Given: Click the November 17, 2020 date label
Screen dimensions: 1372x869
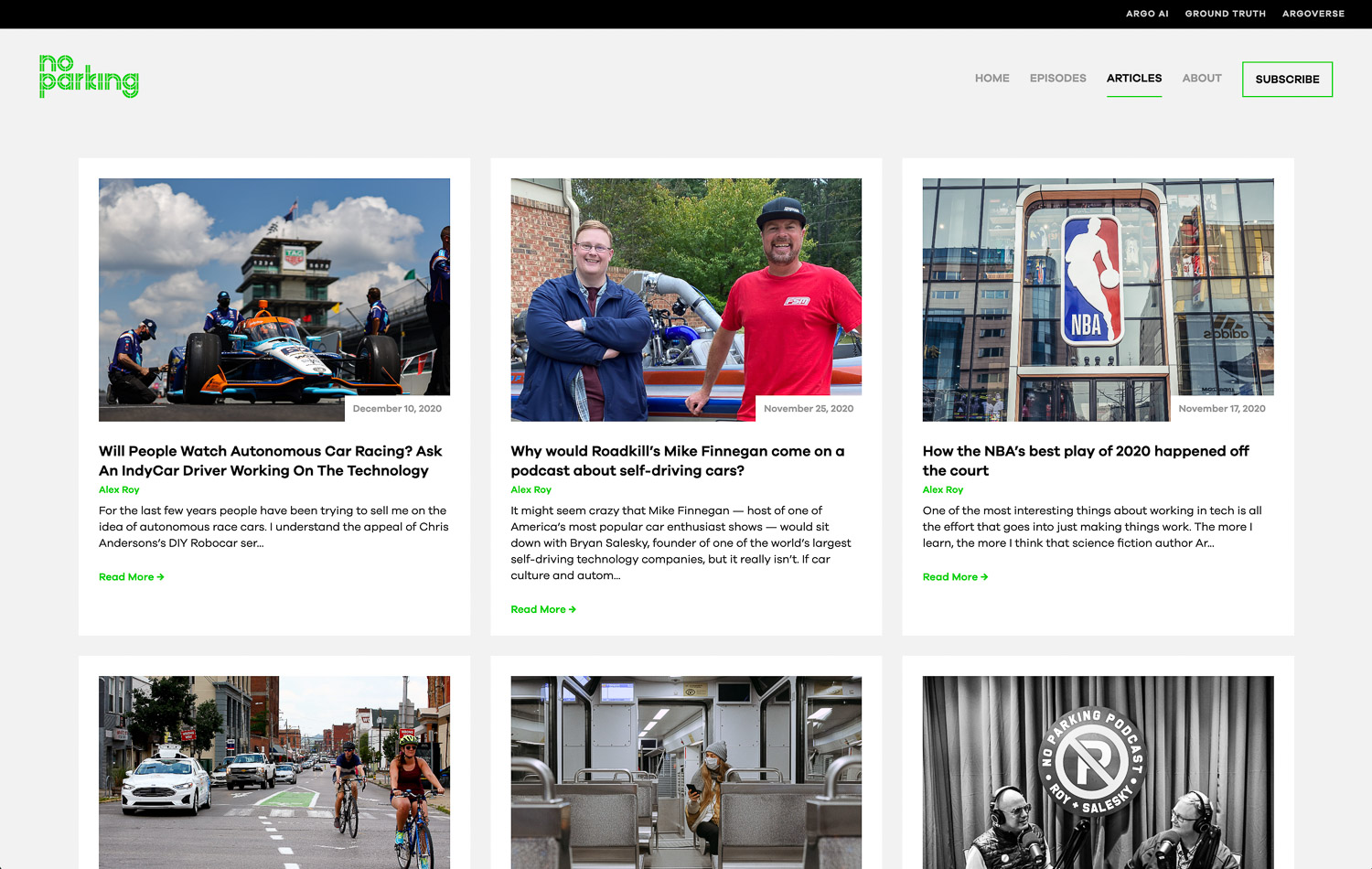Looking at the screenshot, I should 1222,409.
